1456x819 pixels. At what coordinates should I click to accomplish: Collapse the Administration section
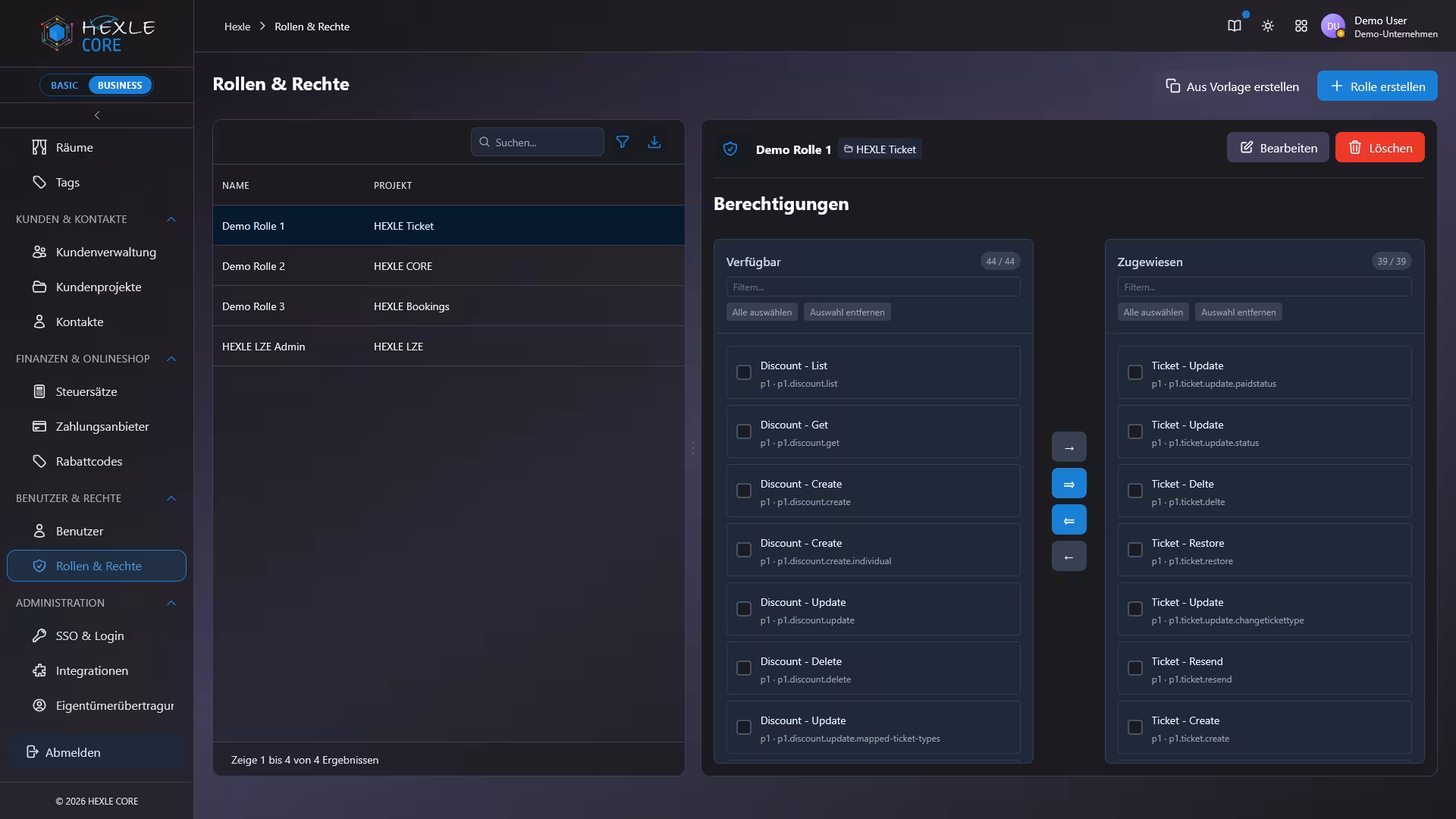pos(171,603)
